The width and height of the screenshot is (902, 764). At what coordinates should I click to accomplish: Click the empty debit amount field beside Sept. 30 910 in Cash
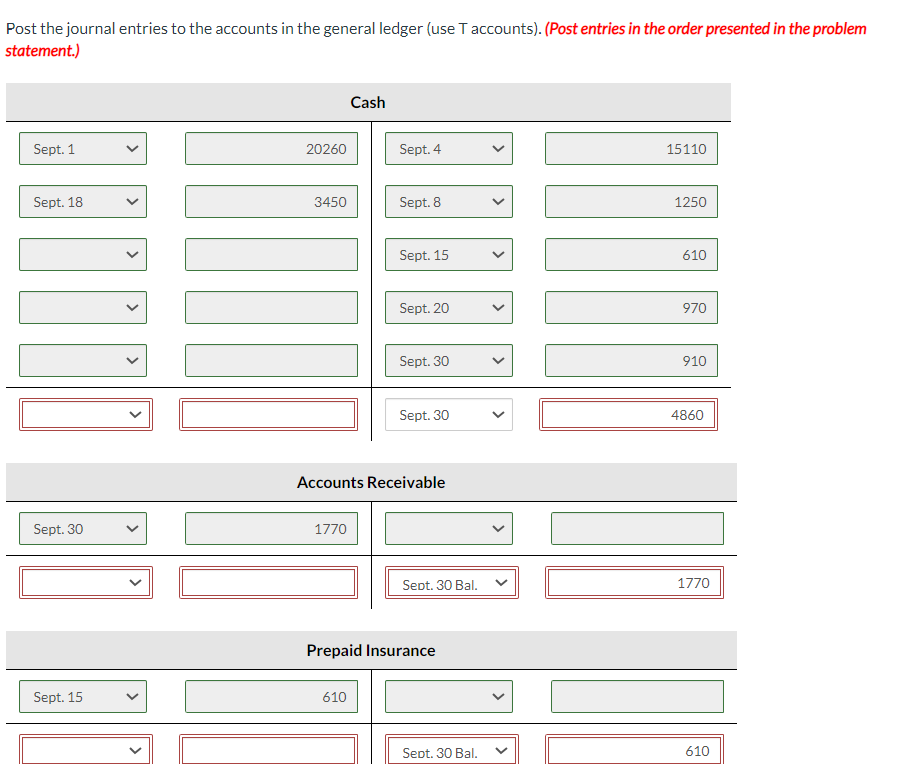(272, 361)
